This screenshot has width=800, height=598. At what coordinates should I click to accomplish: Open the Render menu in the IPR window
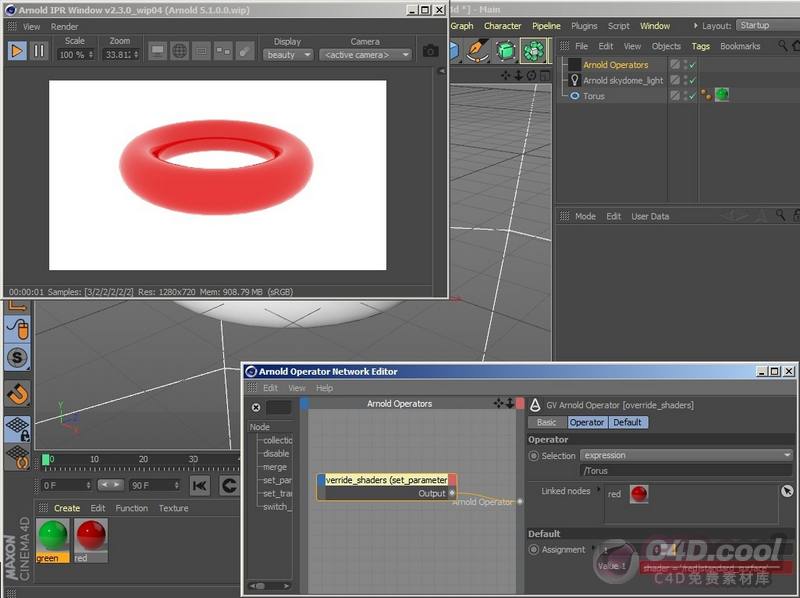64,27
